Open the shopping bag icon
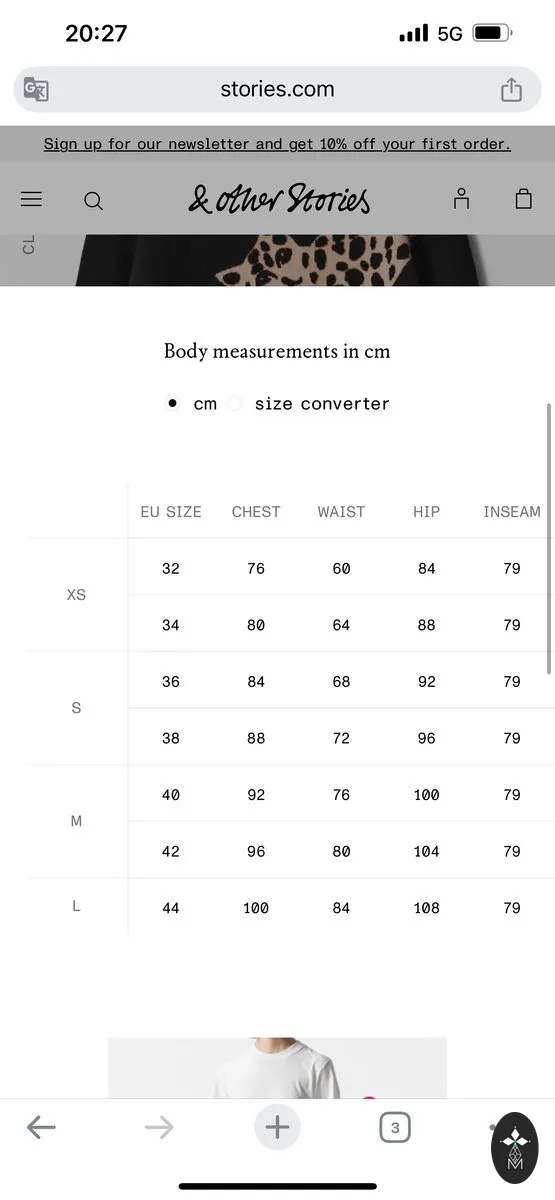Viewport: 555px width, 1200px height. (x=523, y=198)
